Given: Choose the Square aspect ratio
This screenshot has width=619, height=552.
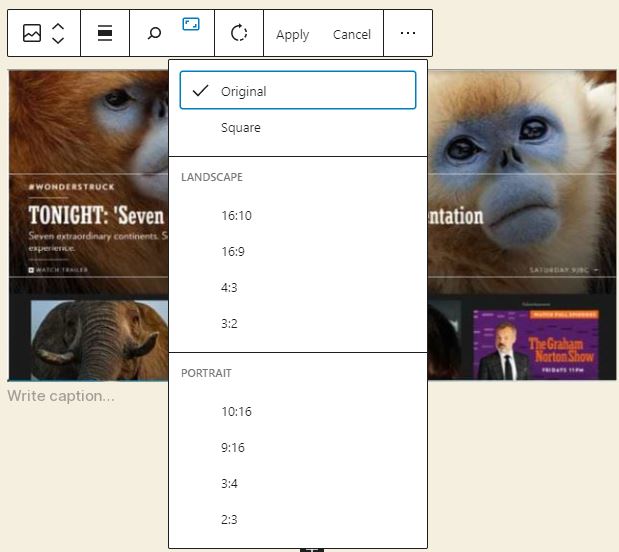Looking at the screenshot, I should (298, 128).
